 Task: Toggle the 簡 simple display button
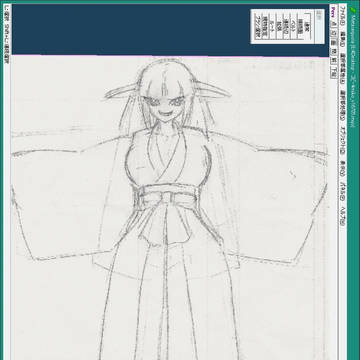pos(333,52)
